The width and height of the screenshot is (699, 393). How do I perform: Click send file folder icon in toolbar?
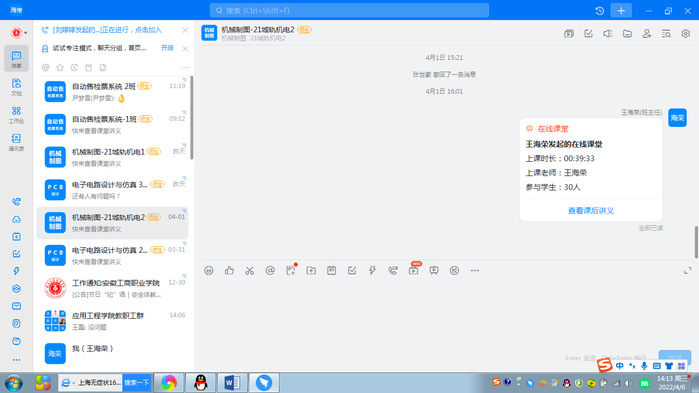tap(311, 270)
